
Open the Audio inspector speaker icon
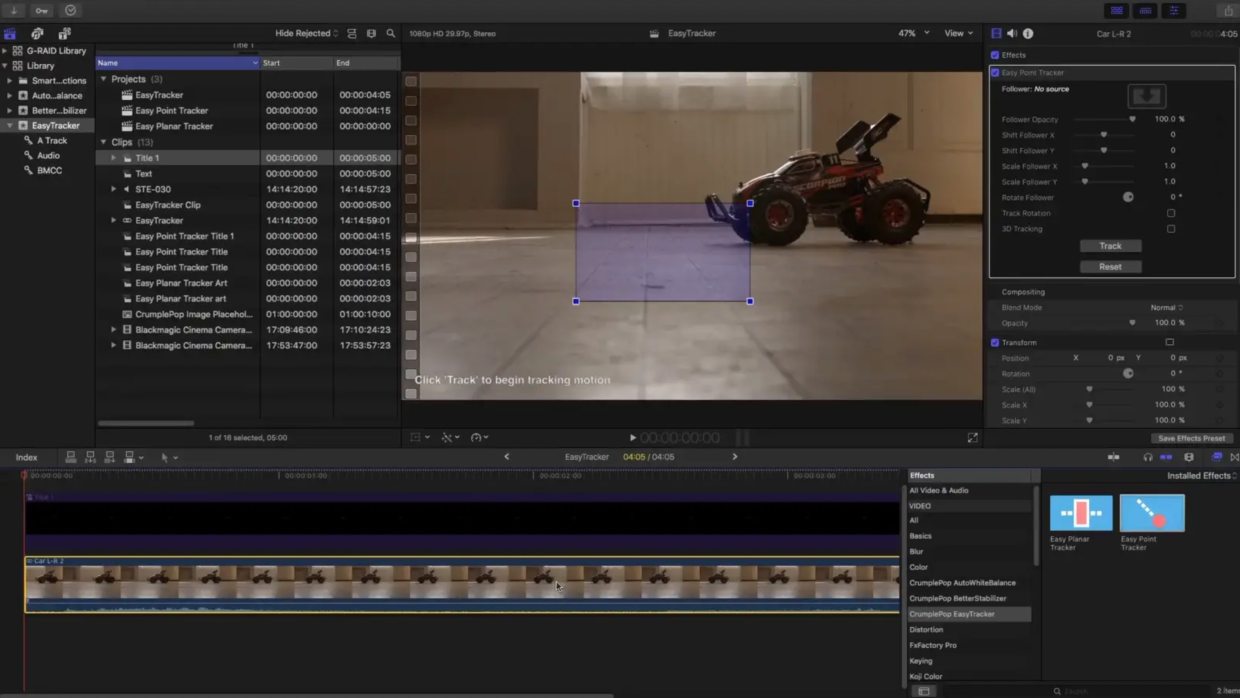(1012, 33)
